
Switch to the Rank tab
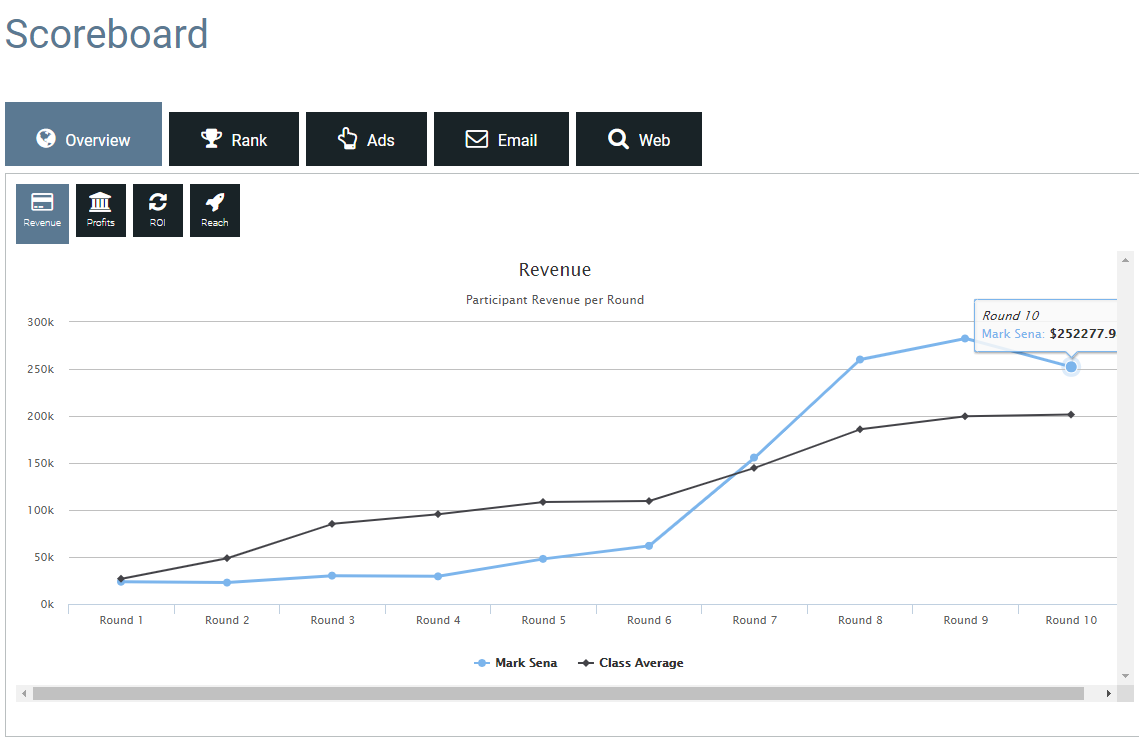234,139
